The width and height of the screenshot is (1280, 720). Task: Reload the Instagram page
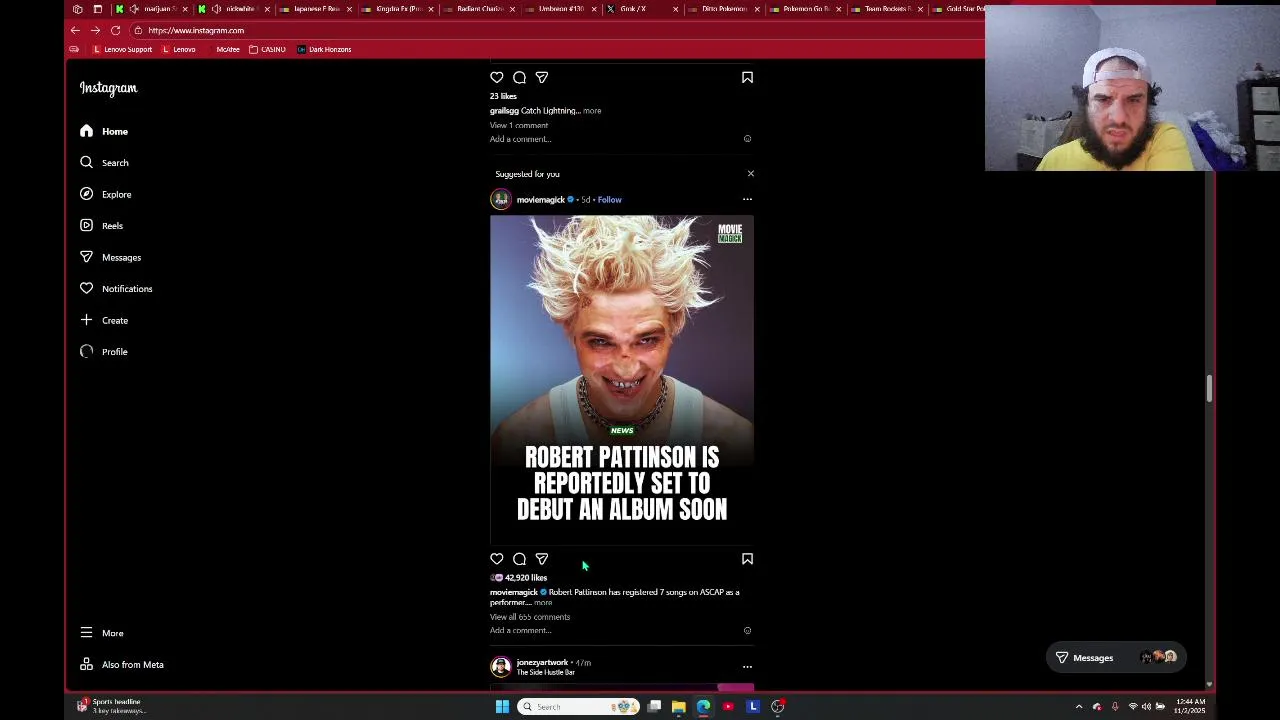(115, 30)
